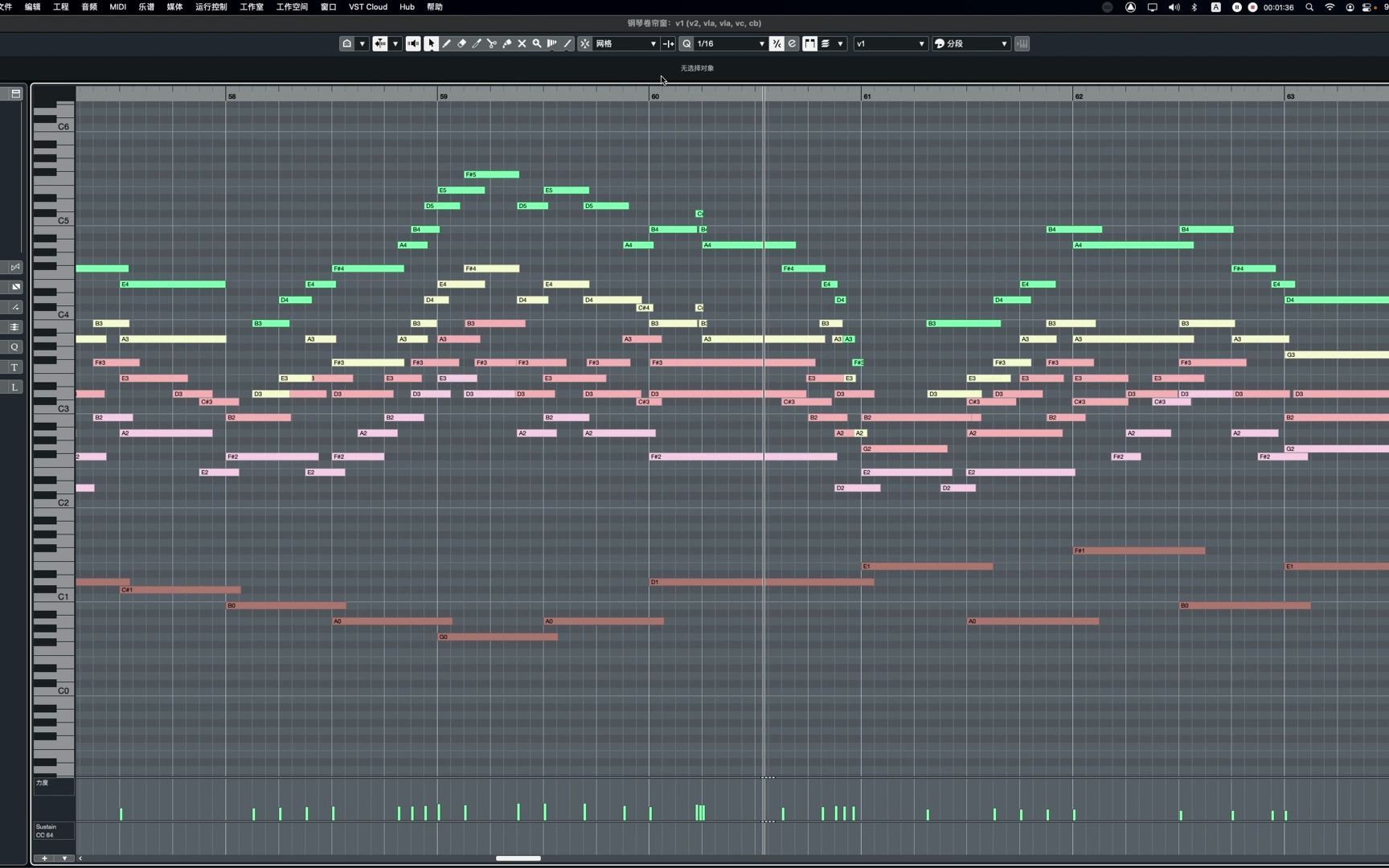Open the 工程 menu
The width and height of the screenshot is (1389, 868).
[x=60, y=6]
